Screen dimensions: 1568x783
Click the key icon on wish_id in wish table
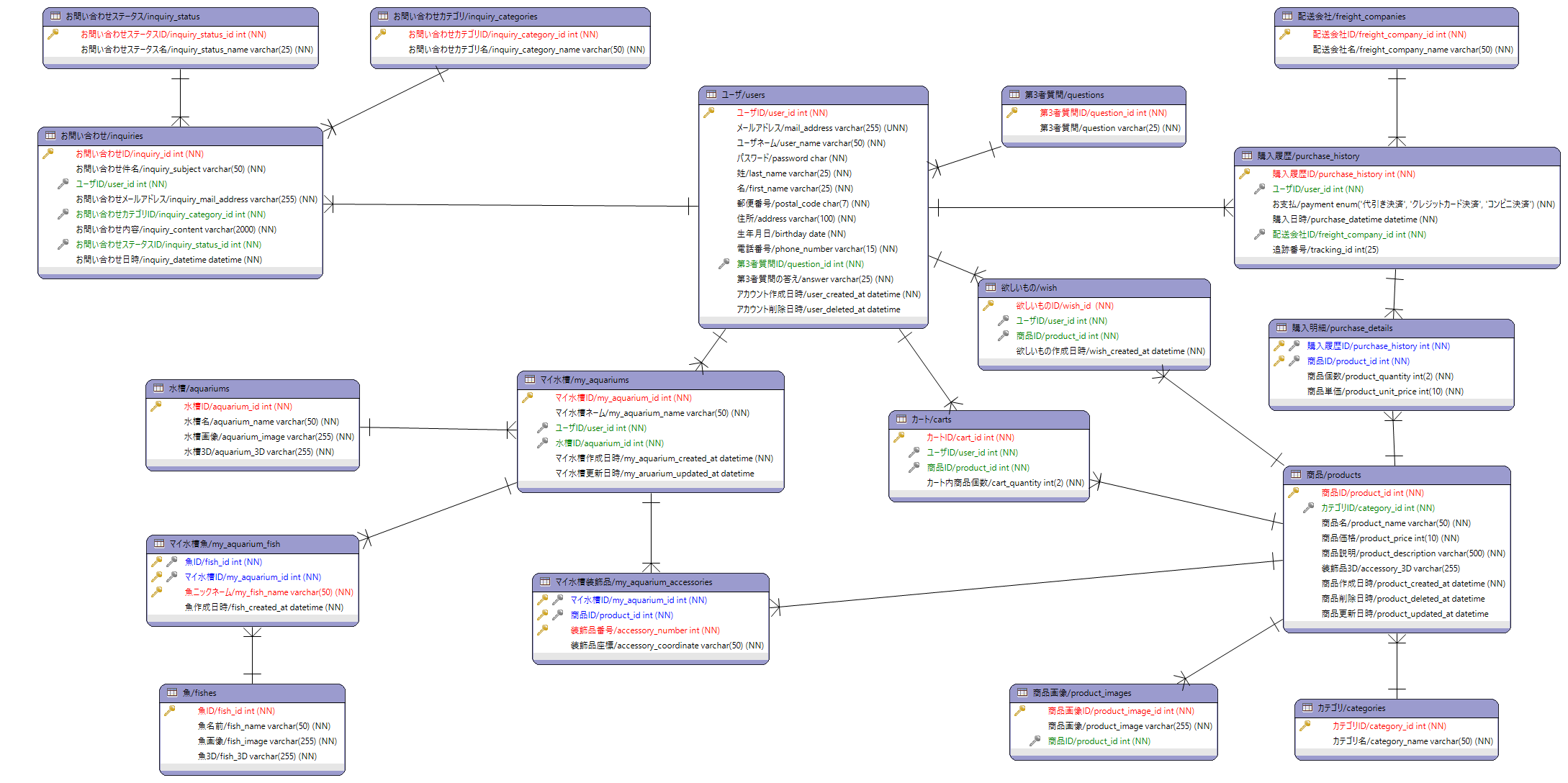(988, 305)
